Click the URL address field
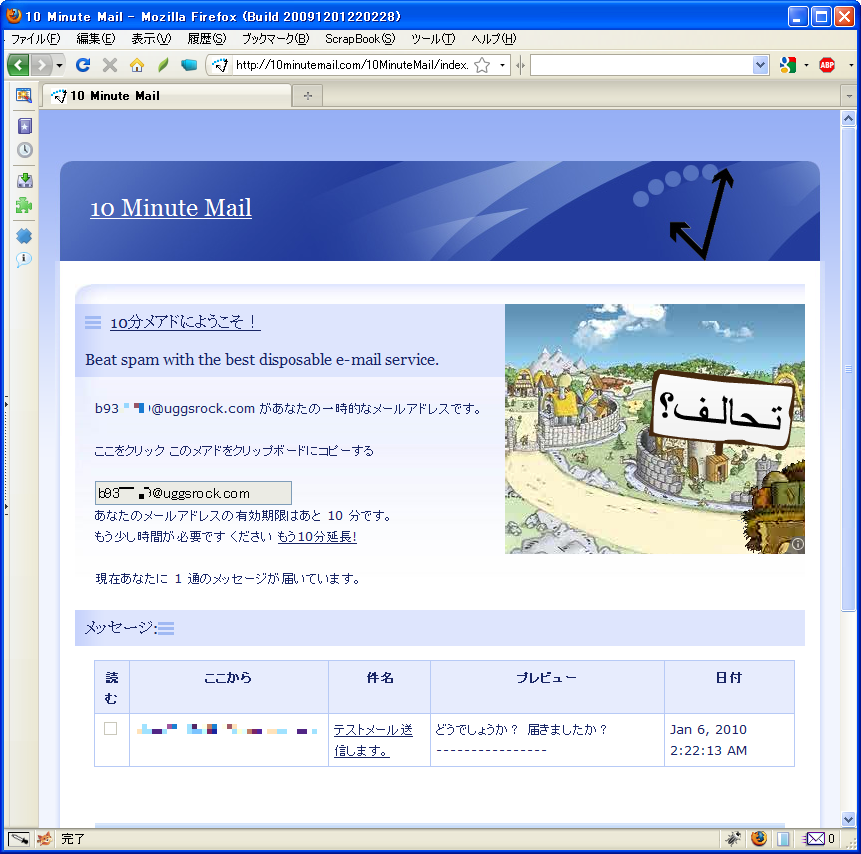The width and height of the screenshot is (861, 854). tap(351, 65)
